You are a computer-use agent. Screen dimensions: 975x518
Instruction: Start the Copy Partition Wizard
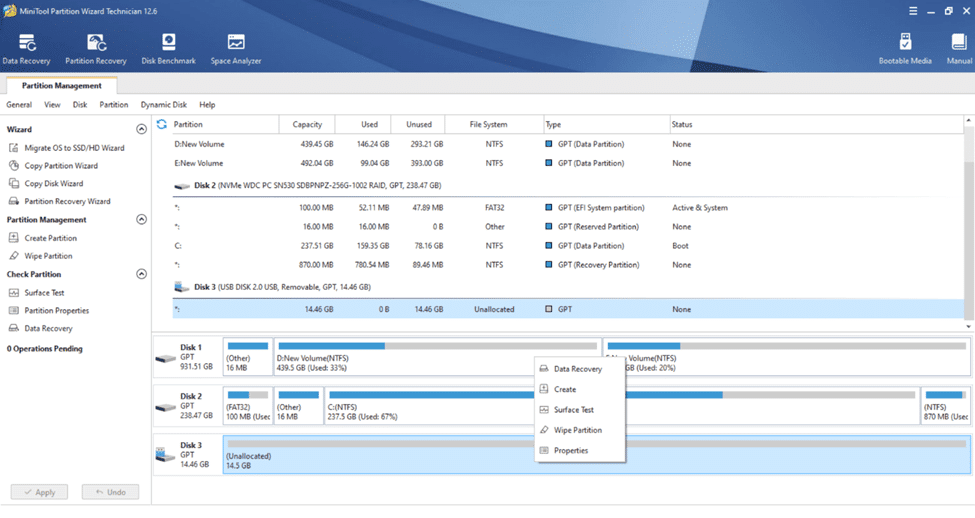(53, 166)
